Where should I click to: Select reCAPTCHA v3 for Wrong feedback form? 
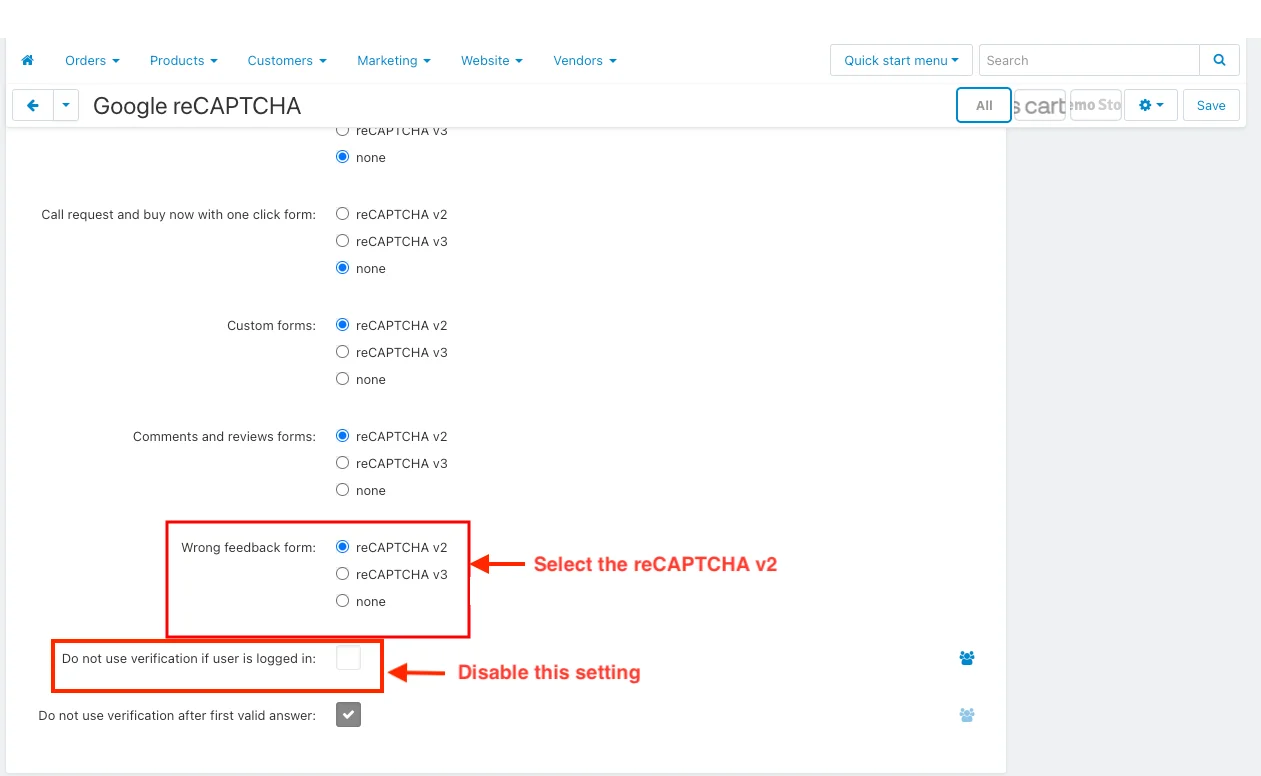tap(343, 574)
